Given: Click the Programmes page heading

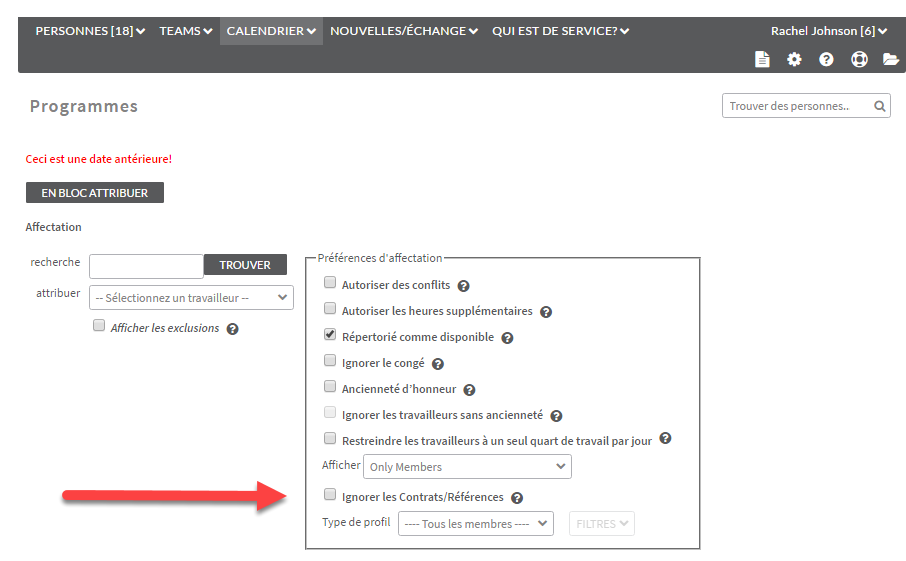Looking at the screenshot, I should tap(84, 106).
